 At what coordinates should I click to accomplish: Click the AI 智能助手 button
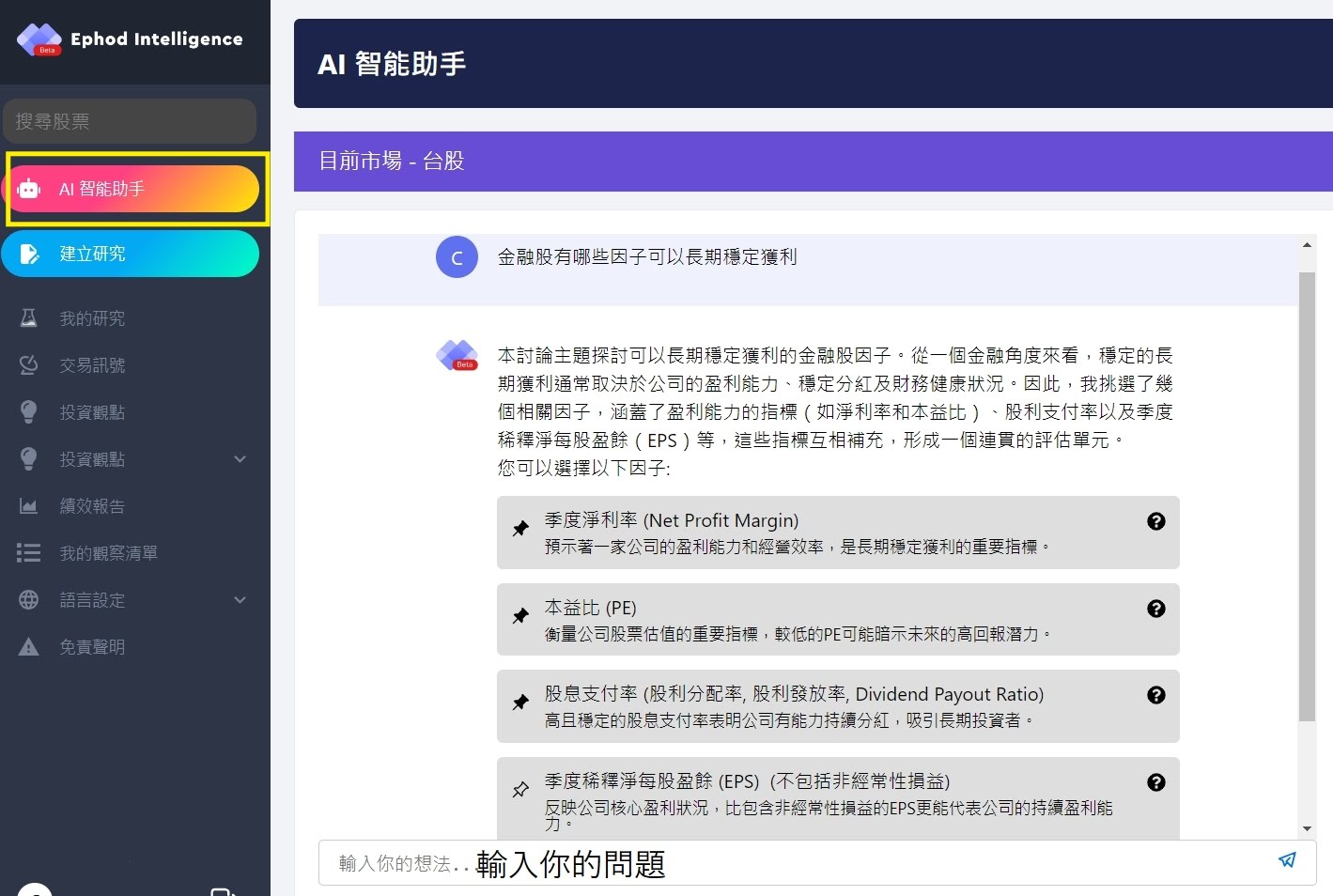[133, 189]
